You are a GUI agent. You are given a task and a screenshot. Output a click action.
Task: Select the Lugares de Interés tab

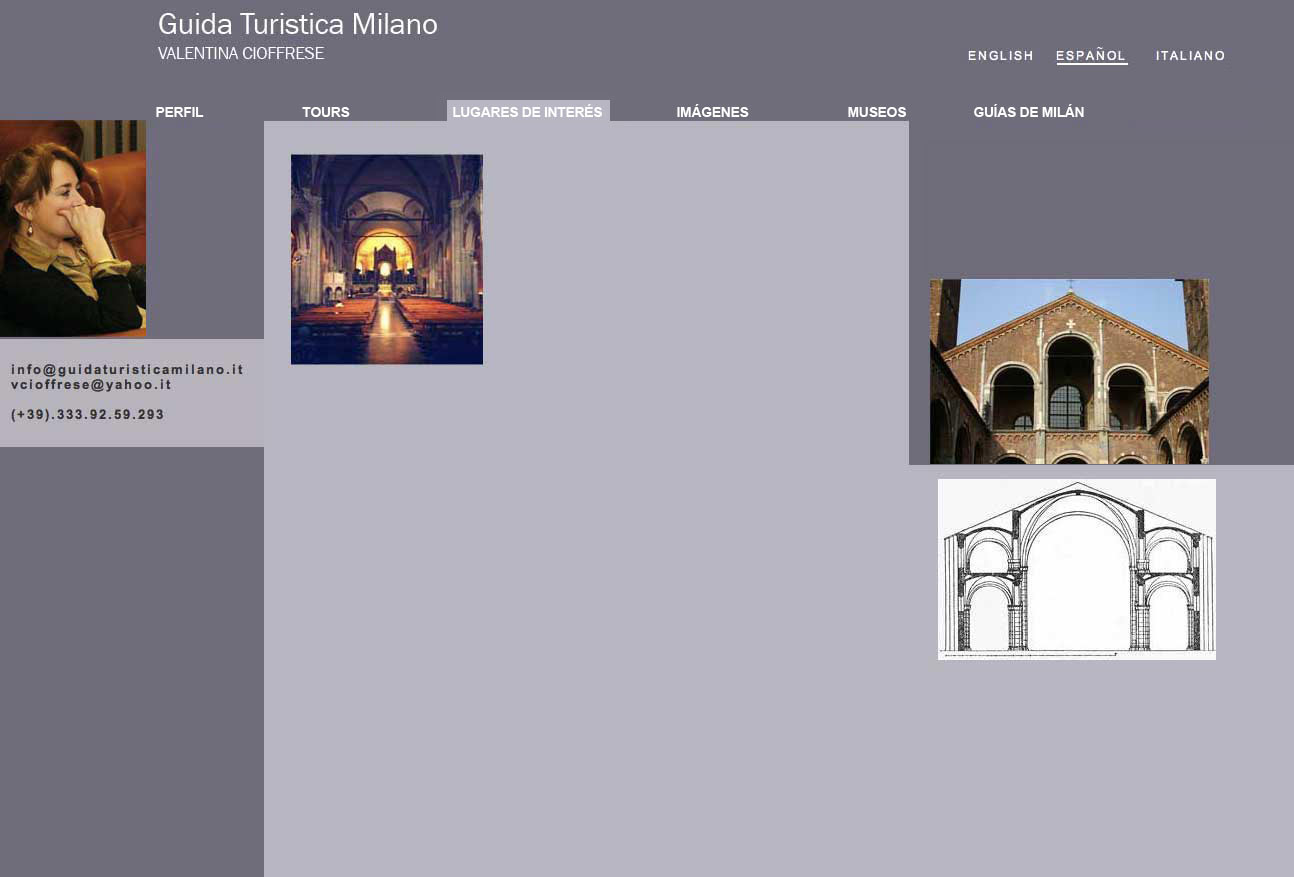pos(528,111)
